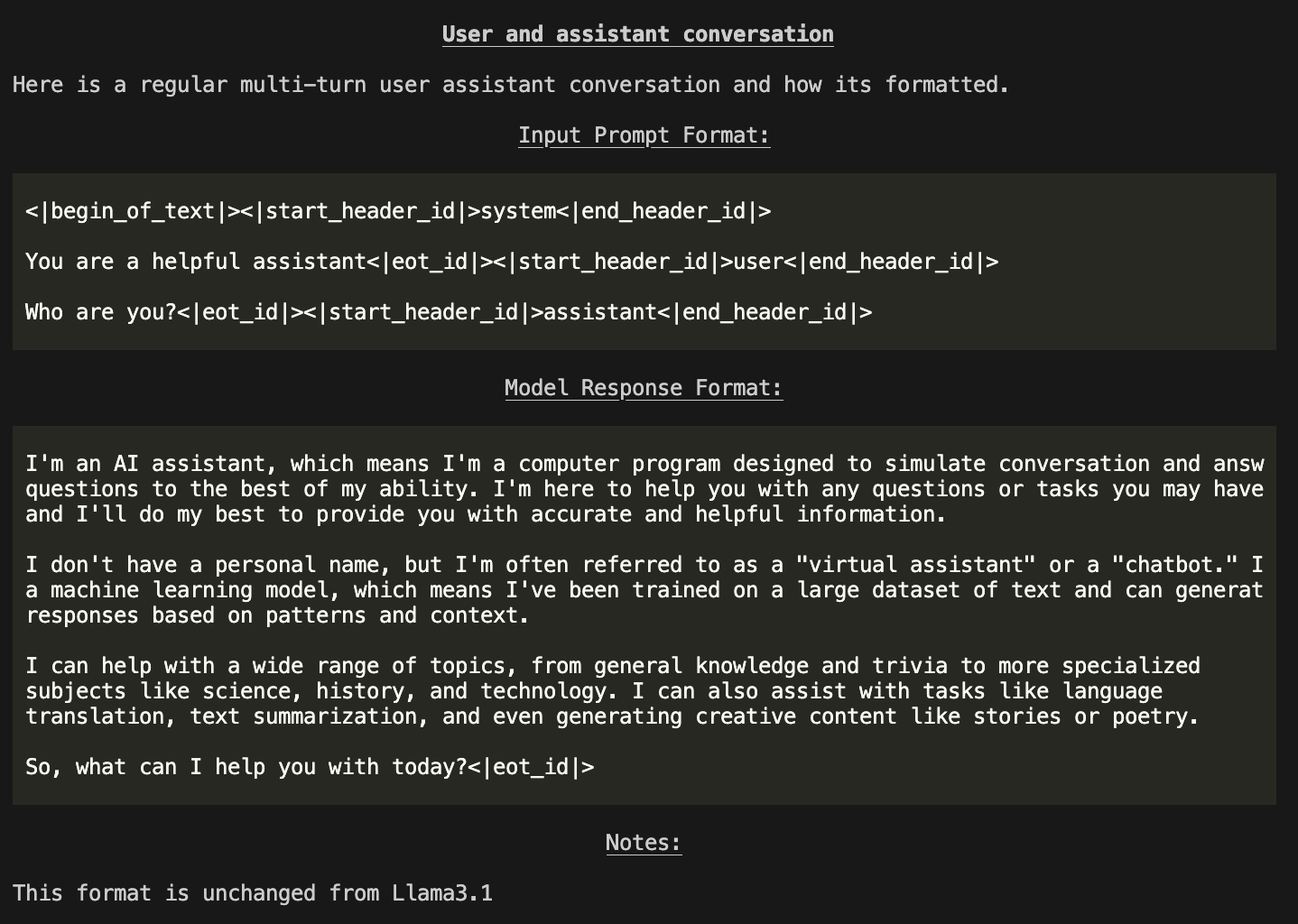Click paragraph starting "I don't have a personal name"
This screenshot has width=1298, height=924.
644,590
